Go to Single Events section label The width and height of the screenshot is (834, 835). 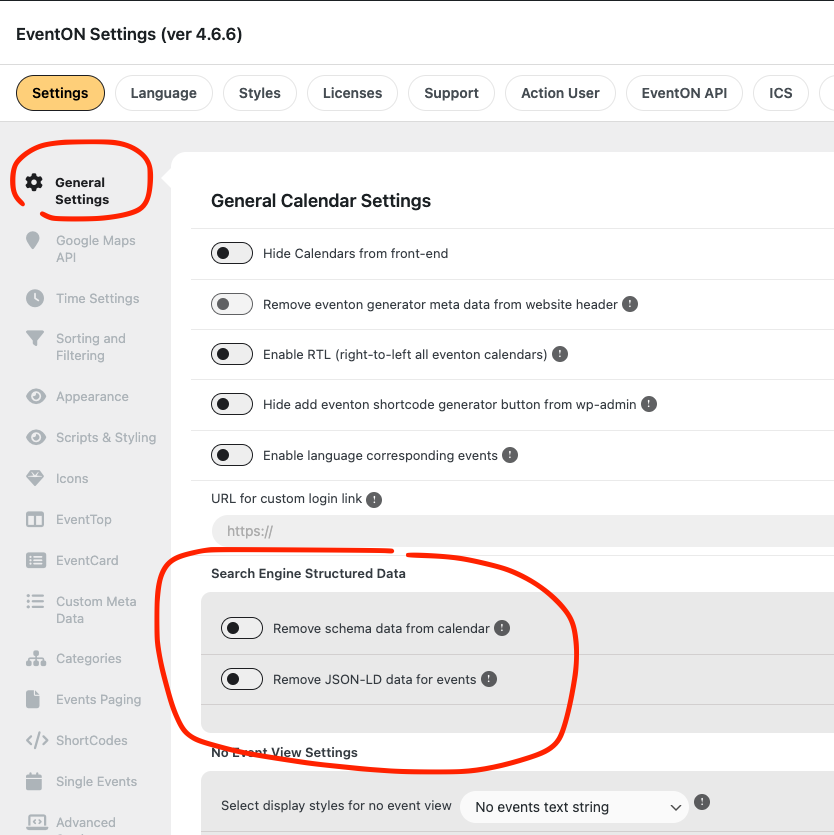click(x=96, y=781)
